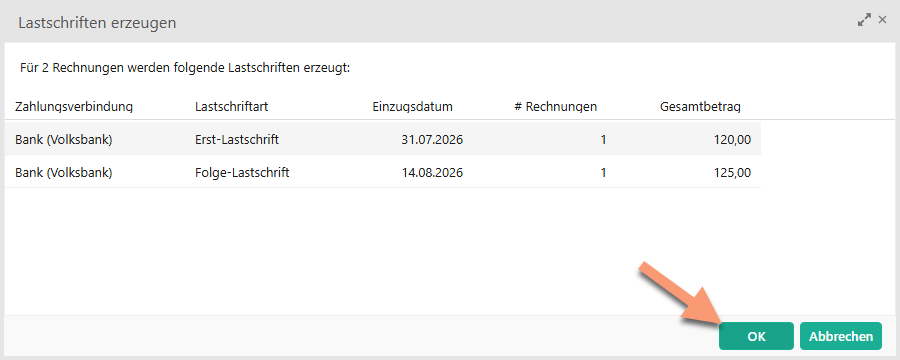Click the invoice count in Folge-Lastschrift row
This screenshot has width=900, height=360.
point(603,172)
